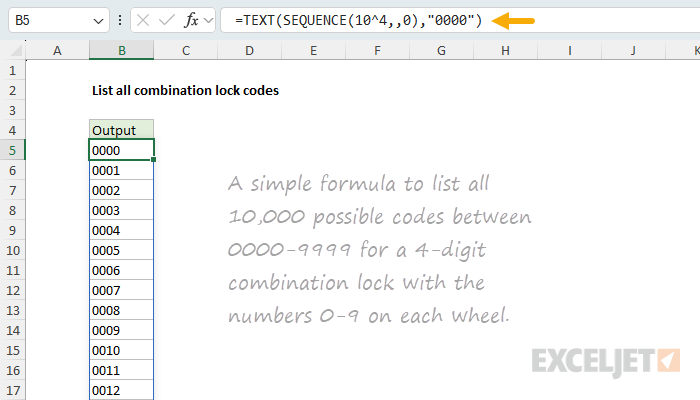
Task: Select cell containing 0010
Action: click(x=121, y=350)
